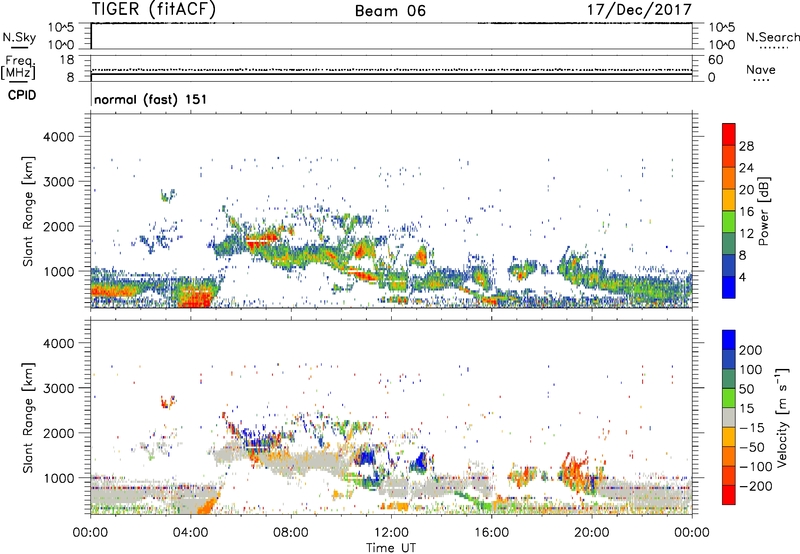Click the 60 tick on Nave axis
800x554 pixels.
pyautogui.click(x=715, y=60)
